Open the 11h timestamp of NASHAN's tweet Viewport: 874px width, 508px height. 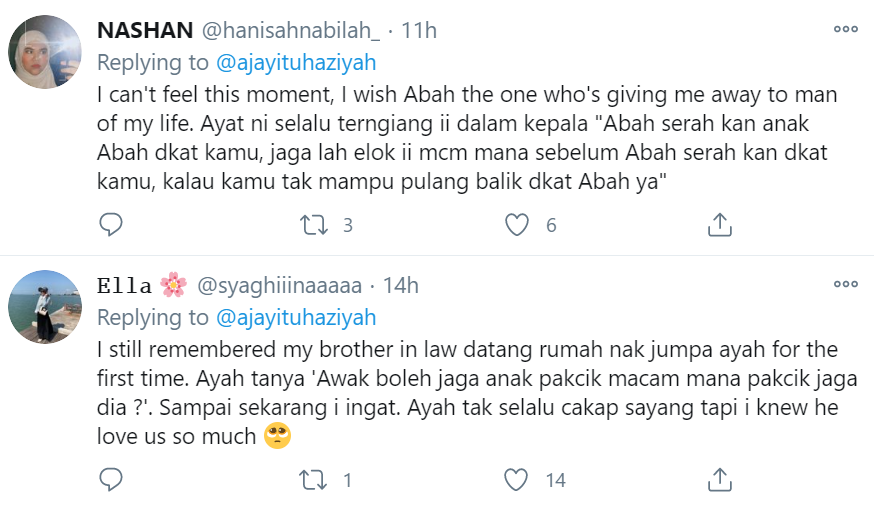419,31
